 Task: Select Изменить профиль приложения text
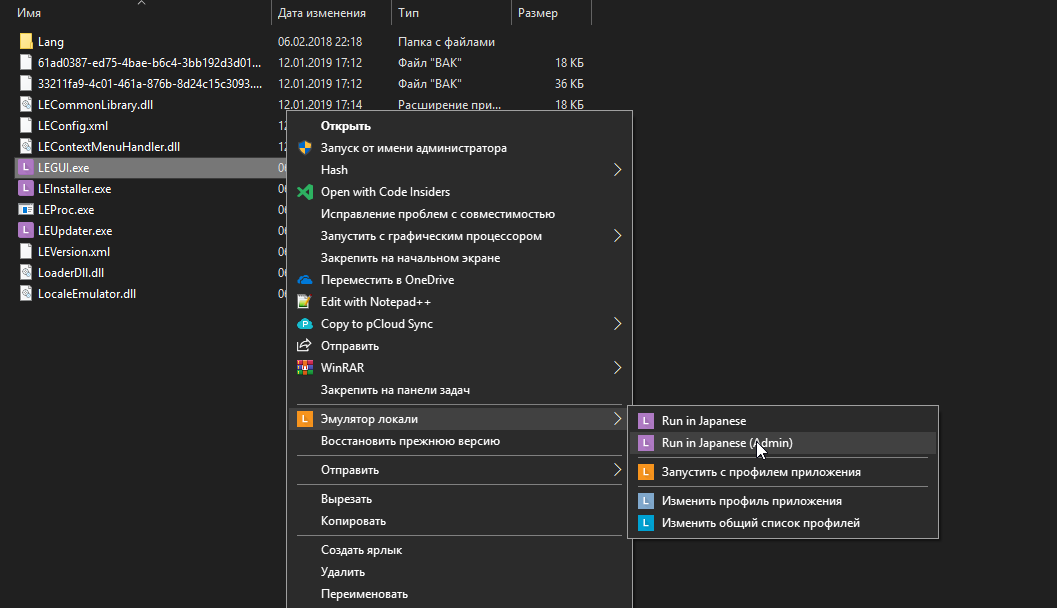point(752,501)
